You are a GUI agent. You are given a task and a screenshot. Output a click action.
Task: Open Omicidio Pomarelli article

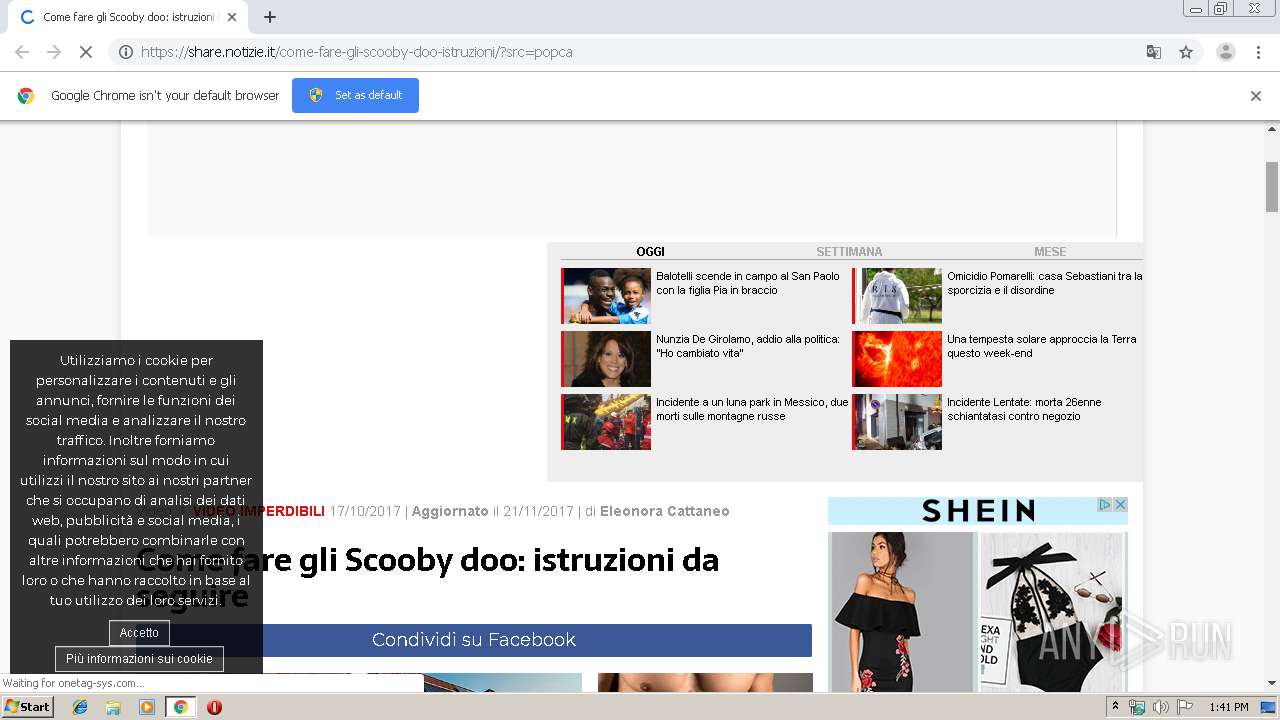click(1044, 283)
